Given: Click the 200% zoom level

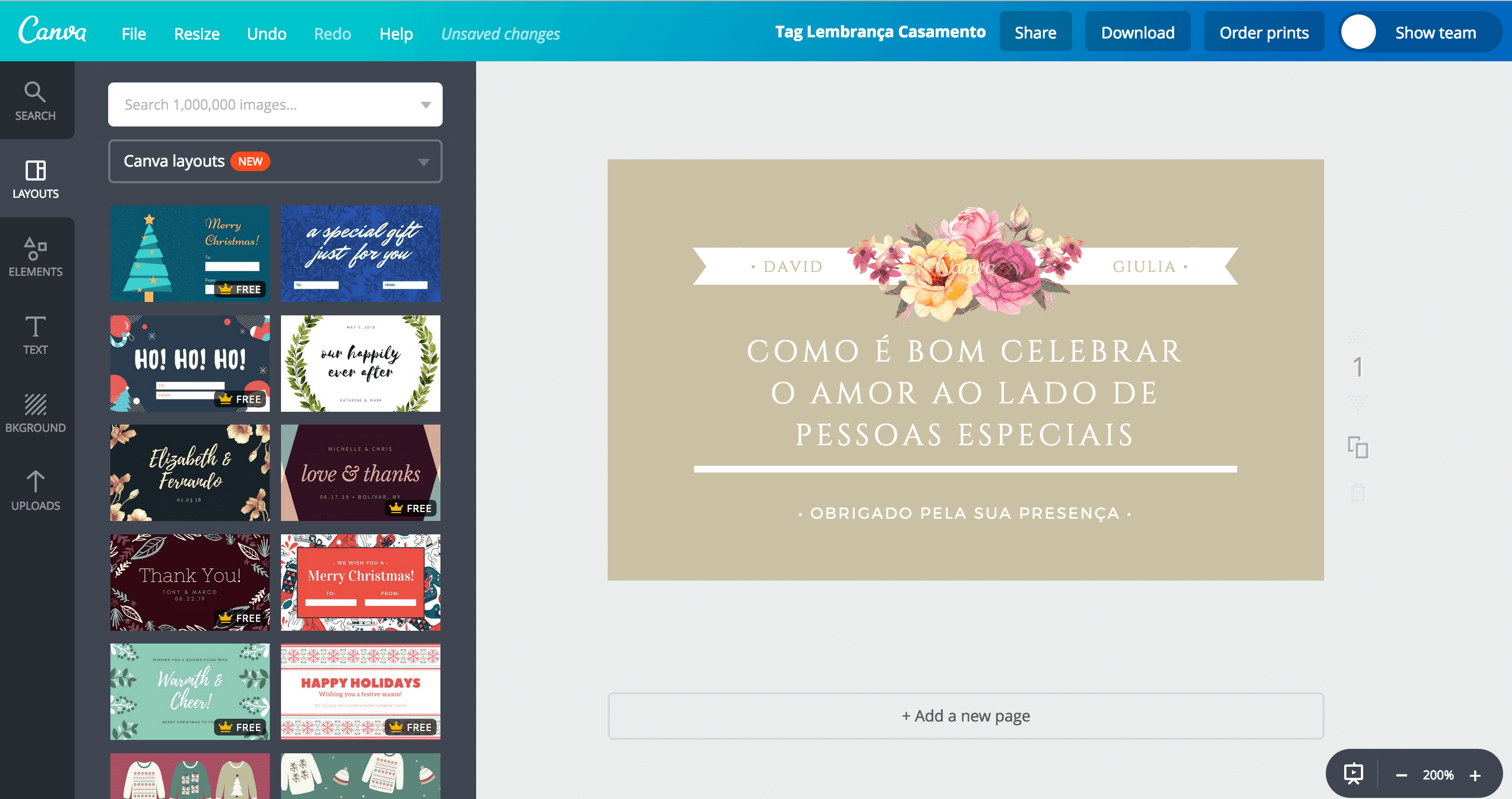Looking at the screenshot, I should [x=1437, y=775].
